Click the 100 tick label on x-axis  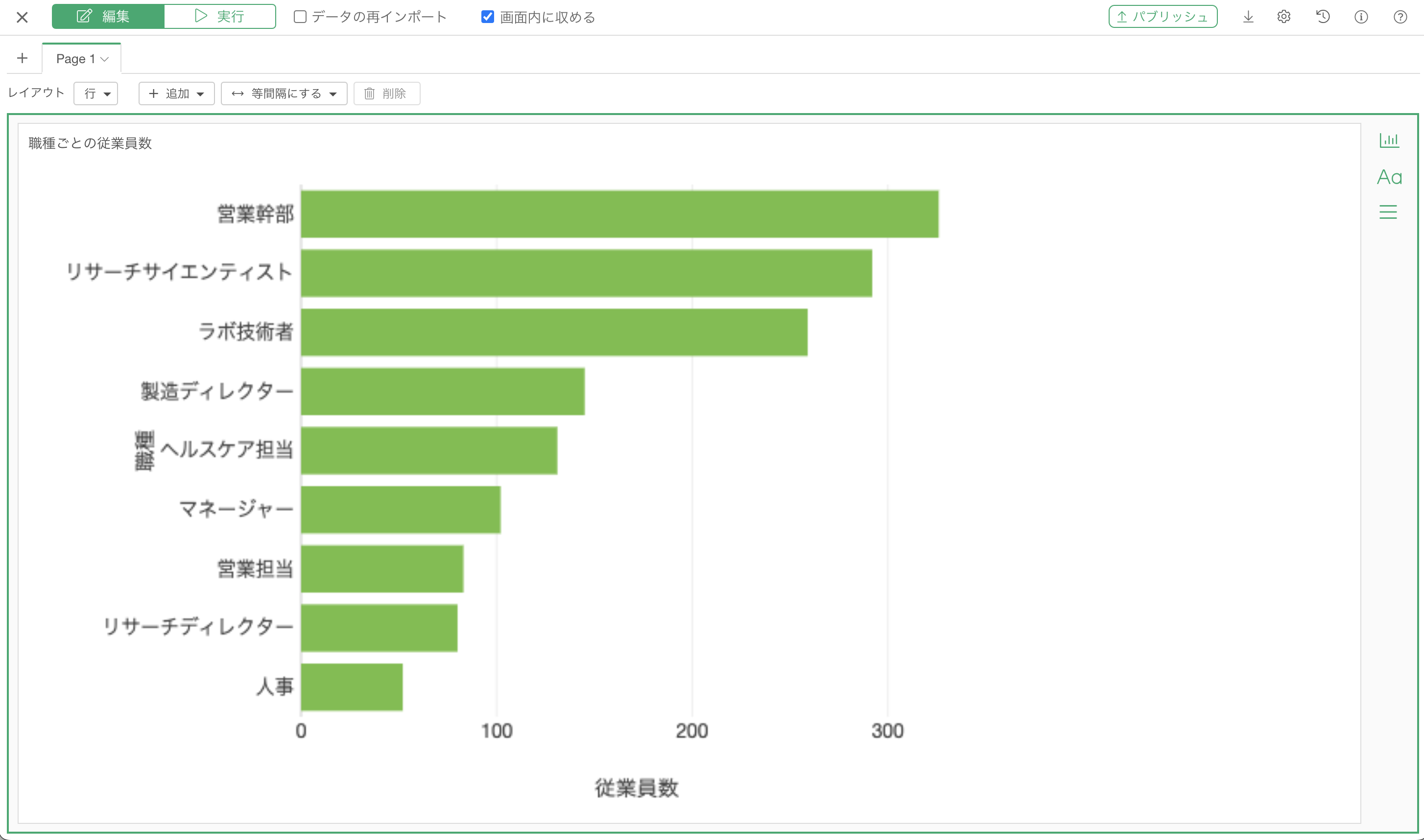point(497,731)
